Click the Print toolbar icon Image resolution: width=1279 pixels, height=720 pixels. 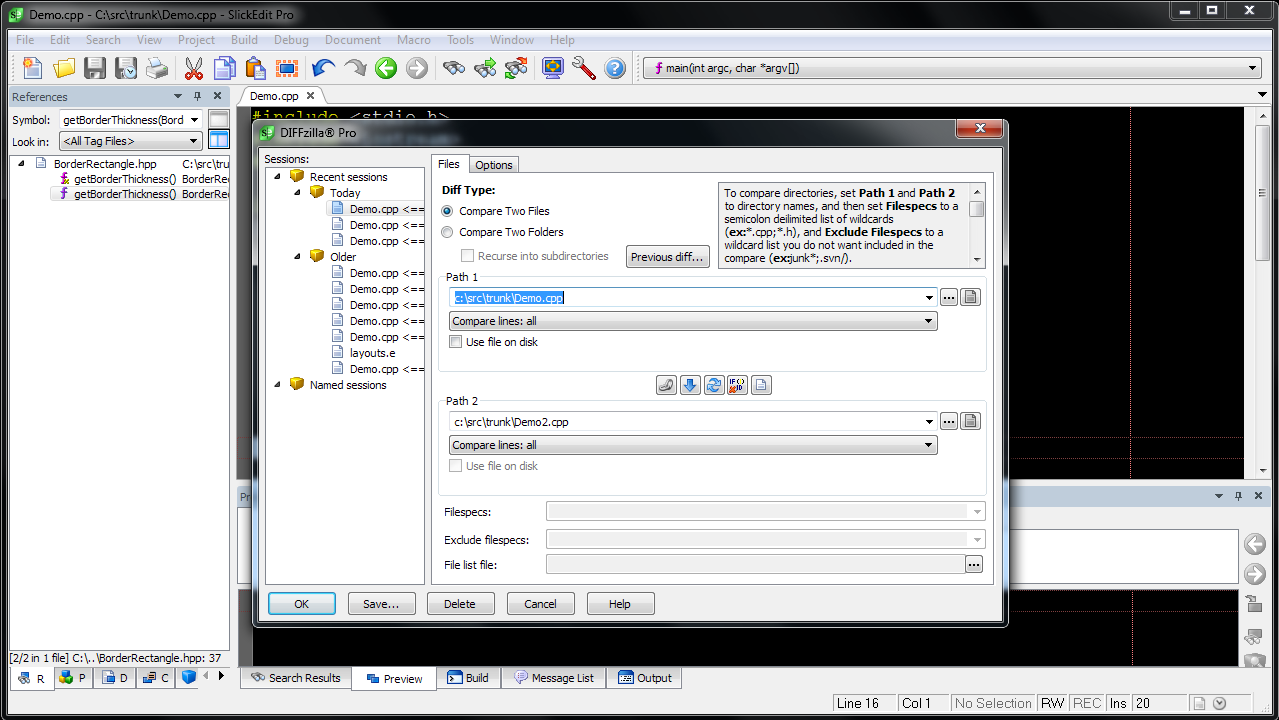click(157, 68)
